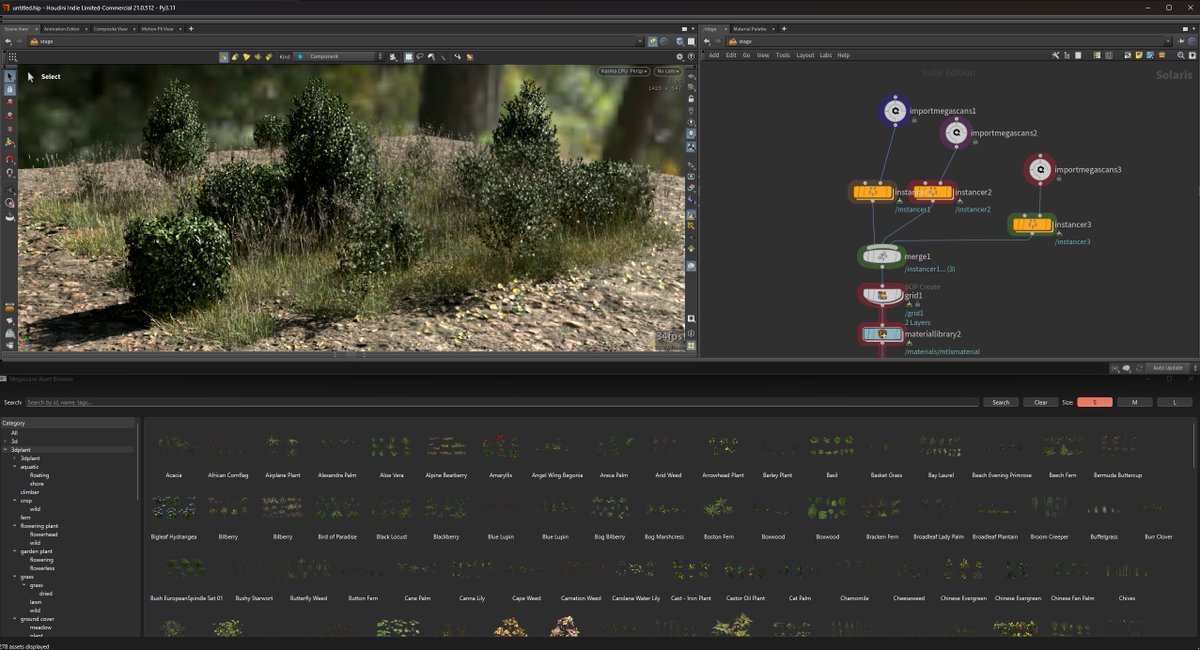Select the Amaryllis asset thumbnail
The image size is (1200, 650).
pos(500,445)
